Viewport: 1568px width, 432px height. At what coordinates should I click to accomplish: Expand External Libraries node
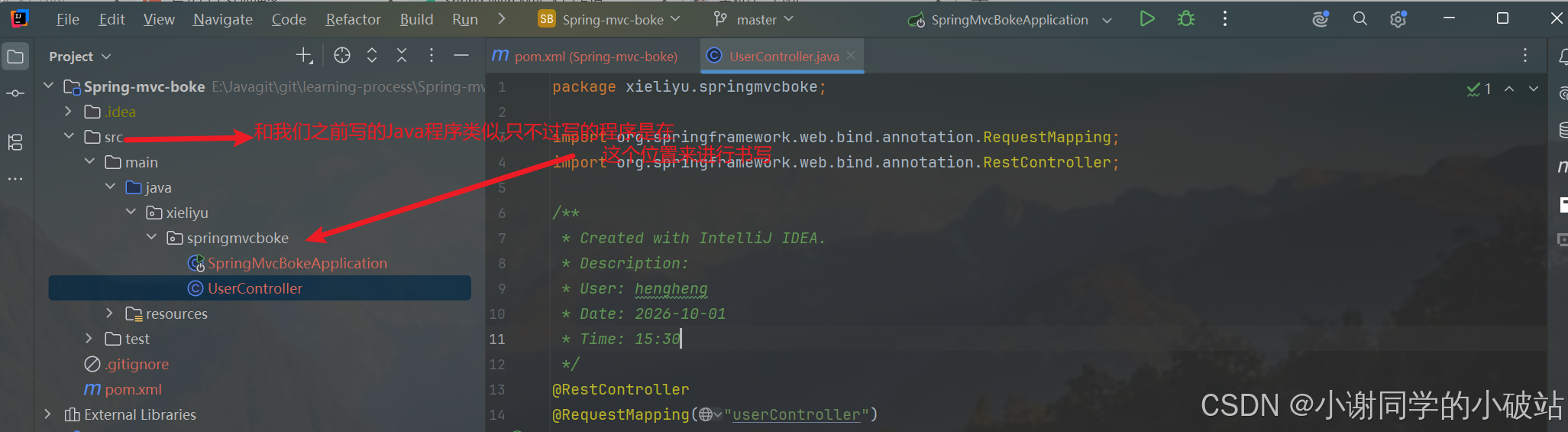tap(48, 414)
